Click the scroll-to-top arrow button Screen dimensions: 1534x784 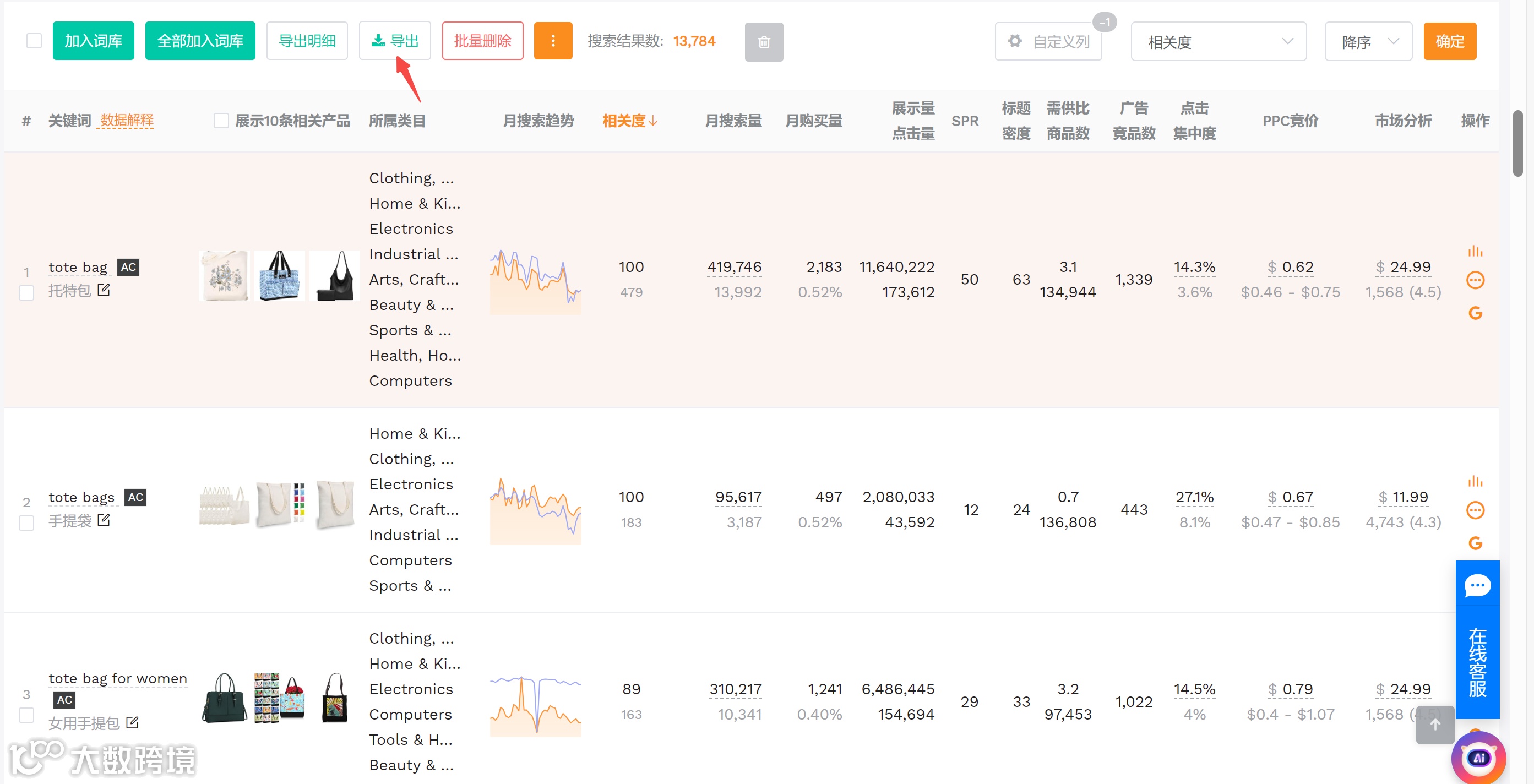click(x=1435, y=725)
